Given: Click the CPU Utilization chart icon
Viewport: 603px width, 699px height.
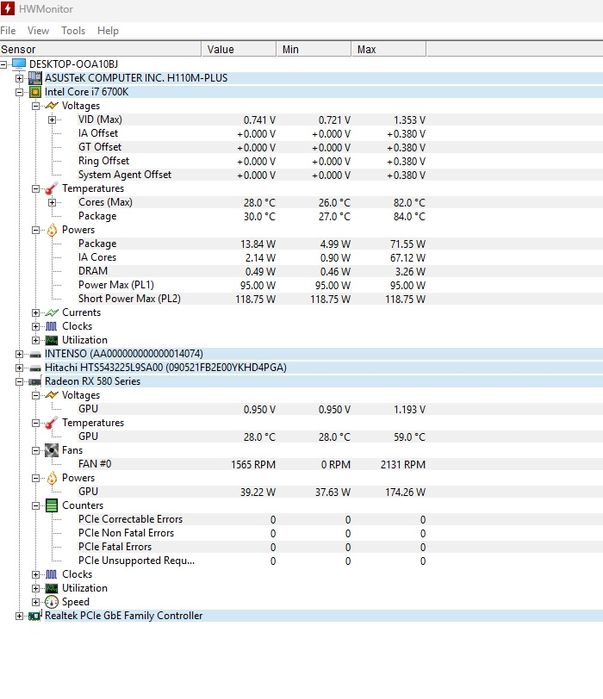Looking at the screenshot, I should click(52, 340).
